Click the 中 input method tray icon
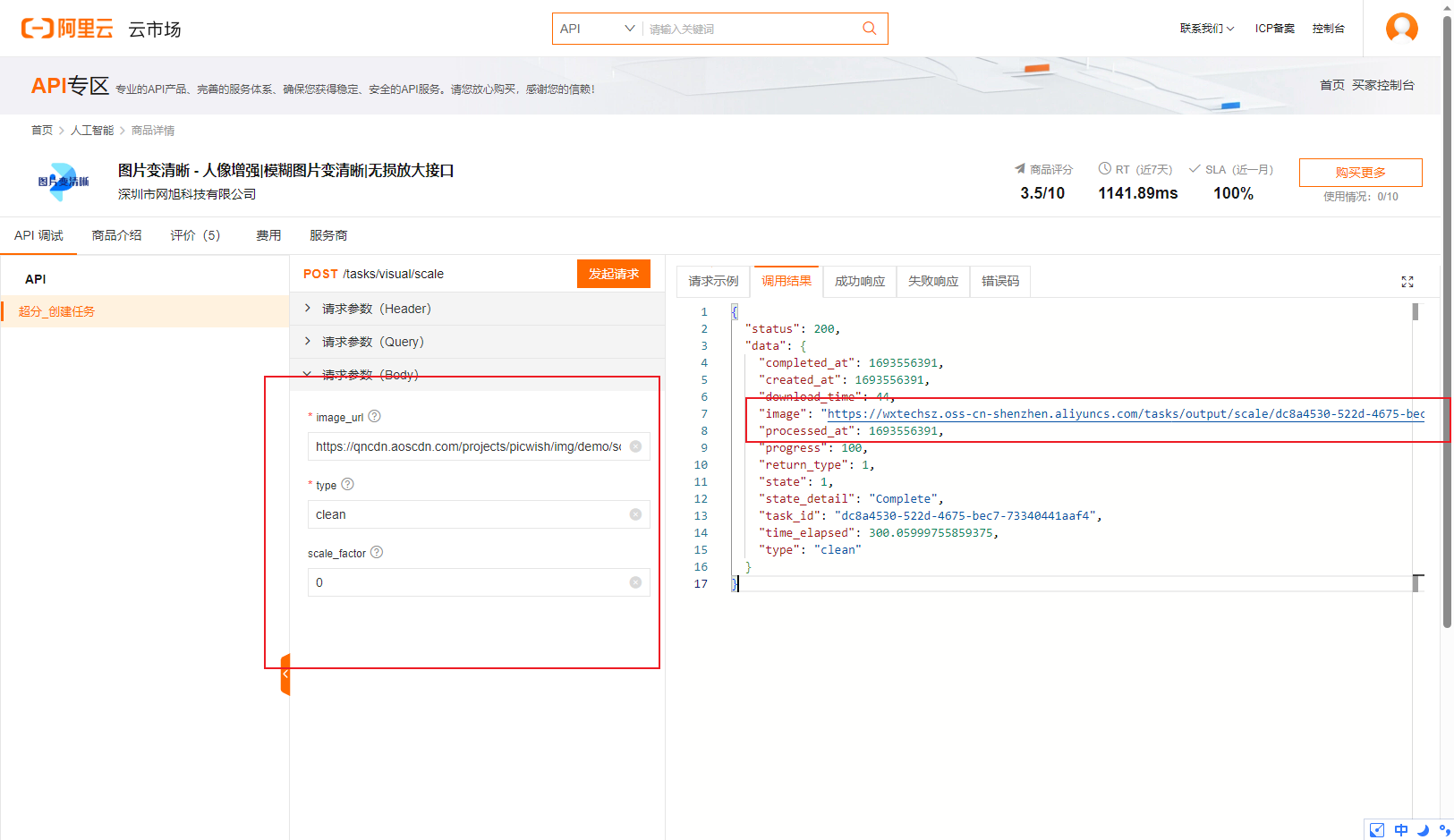The image size is (1454, 840). (x=1400, y=830)
